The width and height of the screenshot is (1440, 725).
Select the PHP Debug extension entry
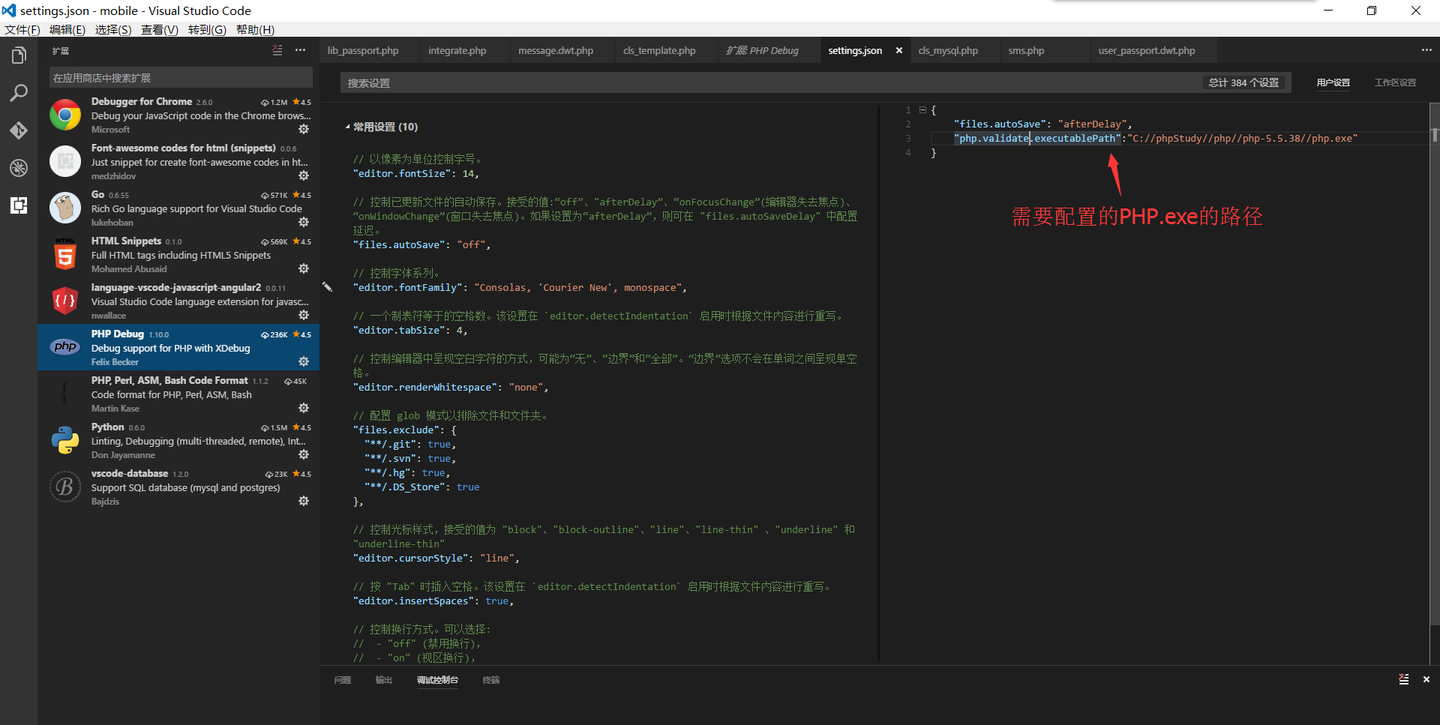tap(179, 347)
